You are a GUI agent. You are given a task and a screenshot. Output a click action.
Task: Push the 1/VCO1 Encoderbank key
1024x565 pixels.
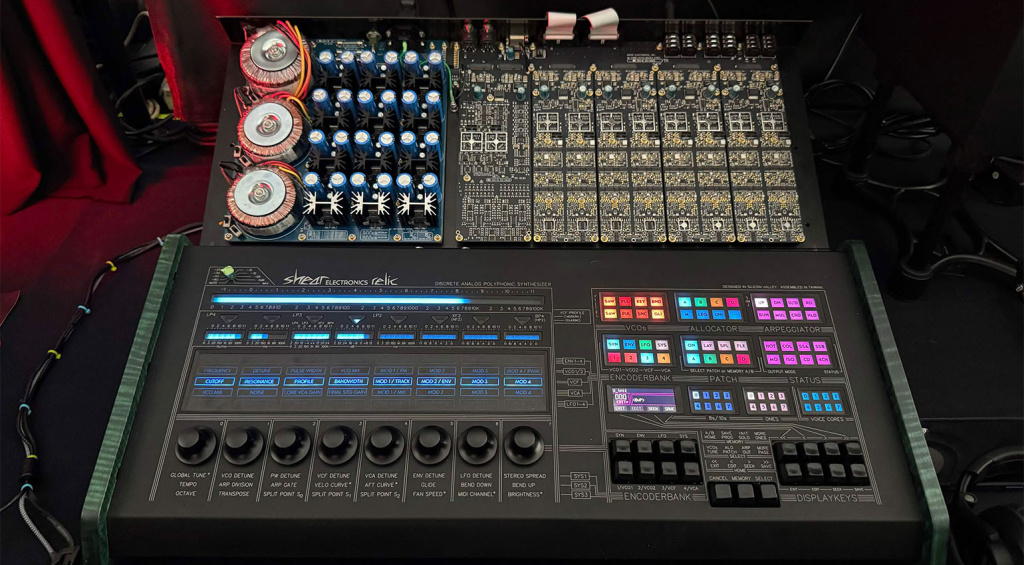click(626, 468)
